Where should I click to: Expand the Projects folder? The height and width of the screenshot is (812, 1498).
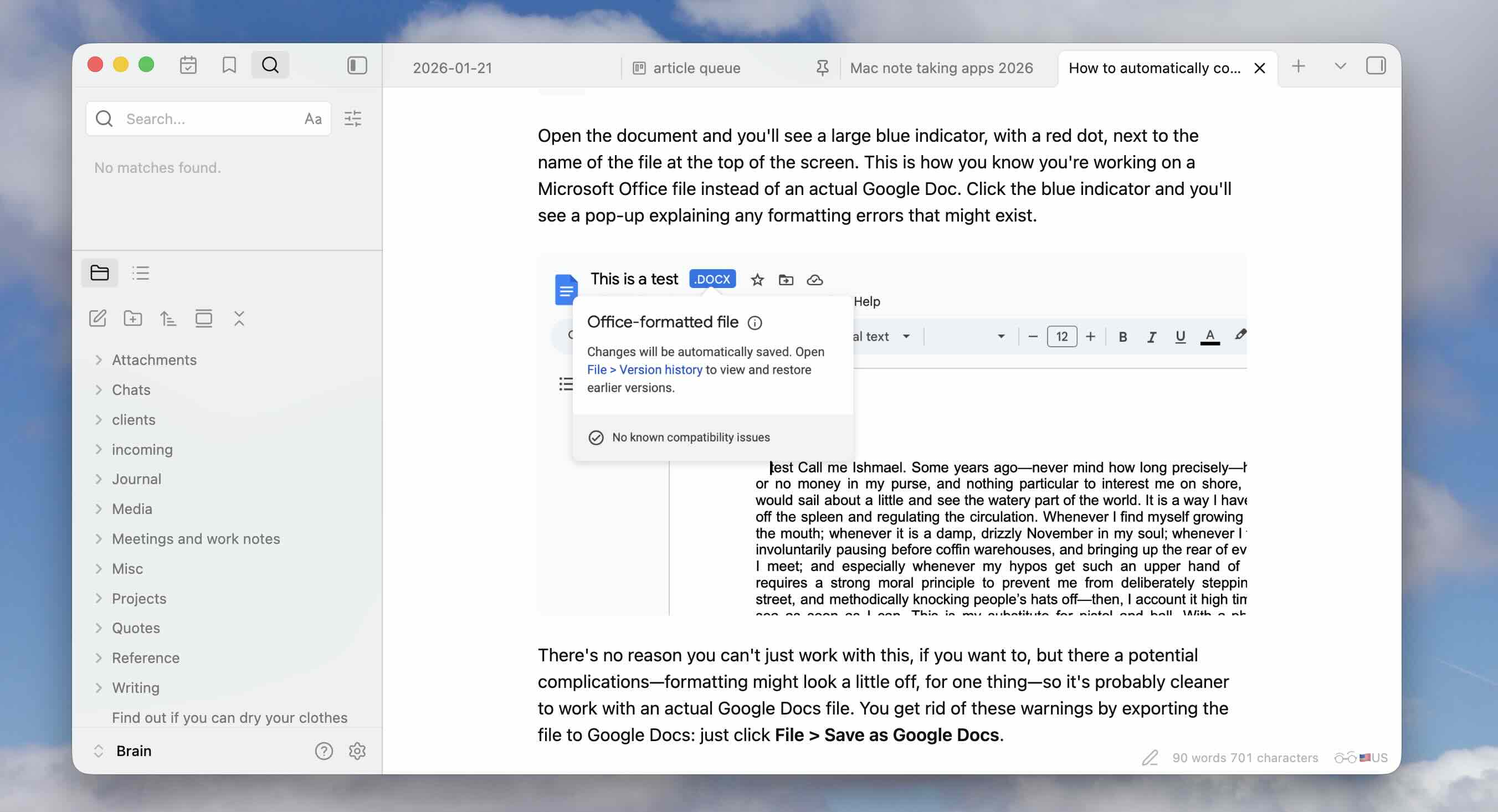tap(138, 599)
